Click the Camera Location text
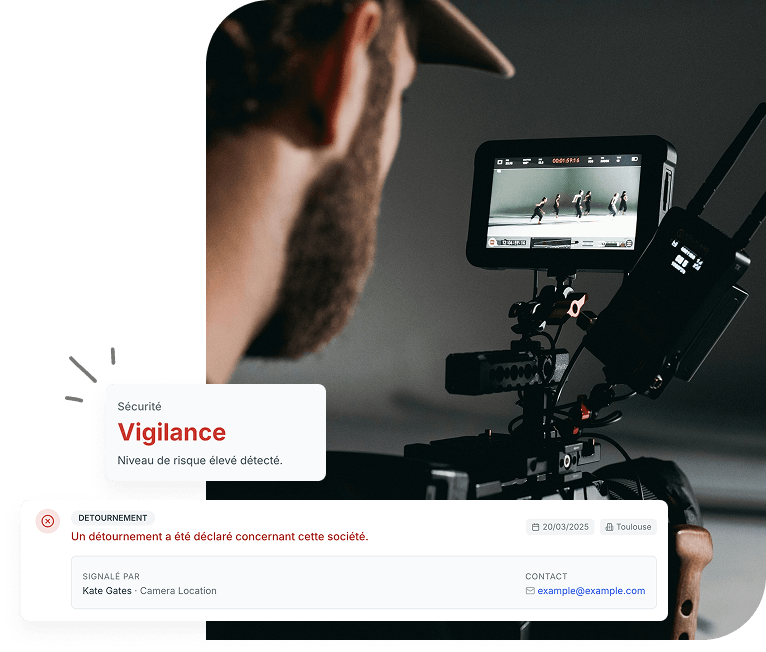 click(x=178, y=590)
